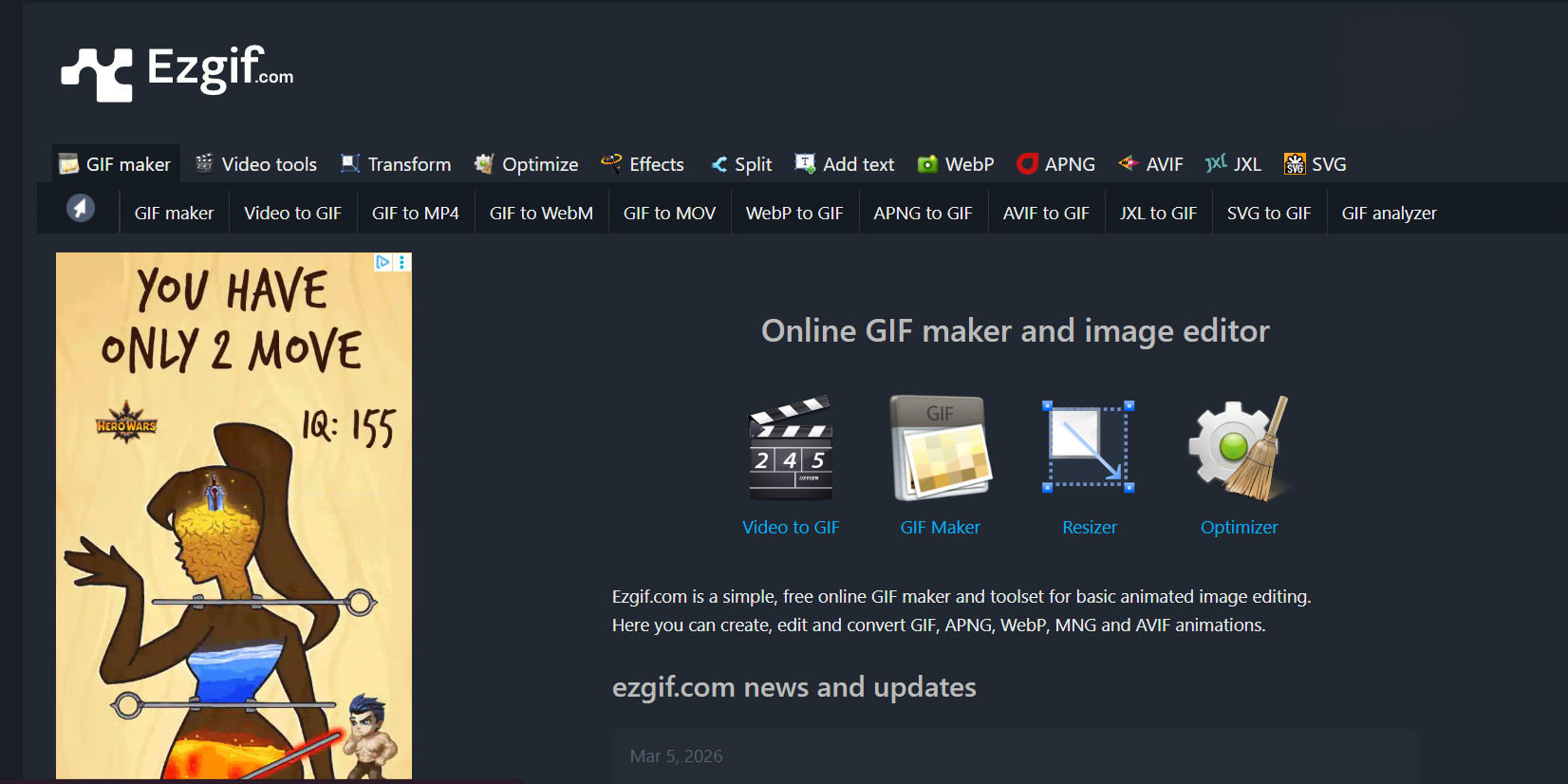Go to the Effects menu
The image size is (1568, 784).
pyautogui.click(x=643, y=164)
